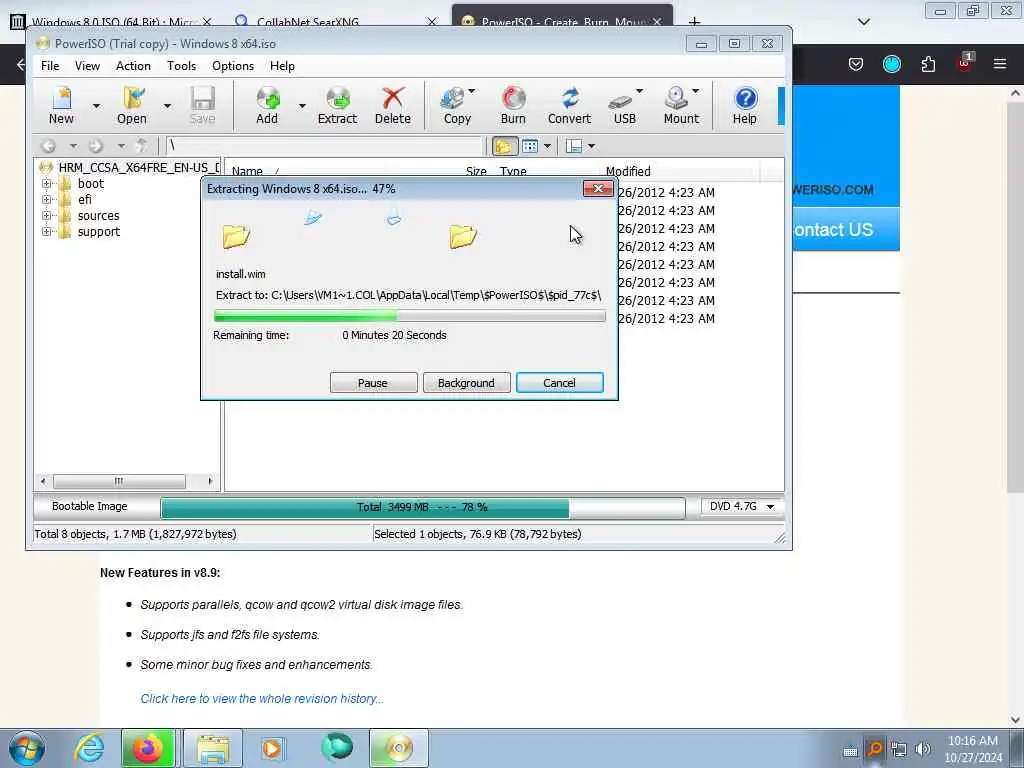This screenshot has height=768, width=1024.
Task: Click the Delete toolbar icon
Action: click(x=392, y=105)
